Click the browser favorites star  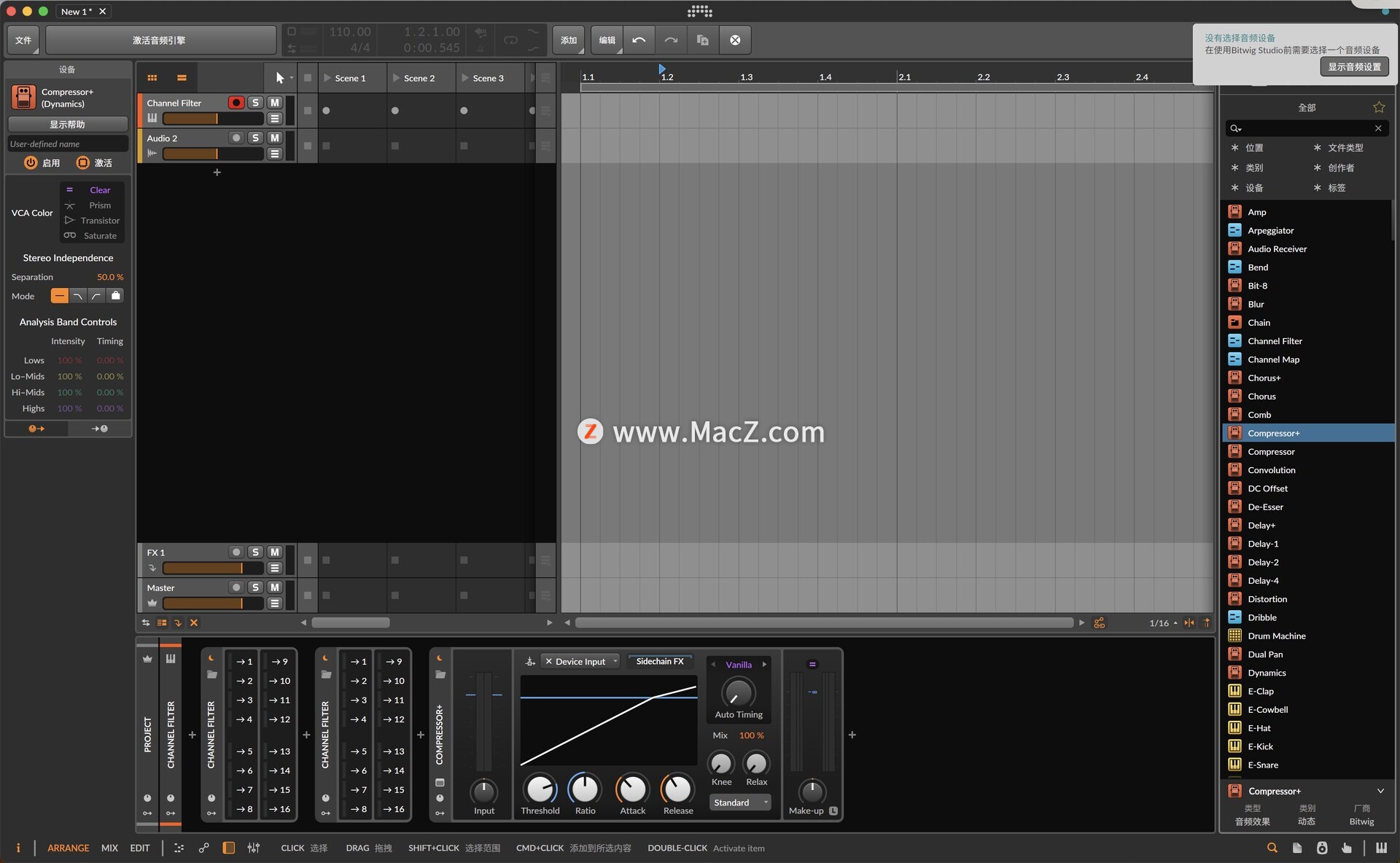1379,107
